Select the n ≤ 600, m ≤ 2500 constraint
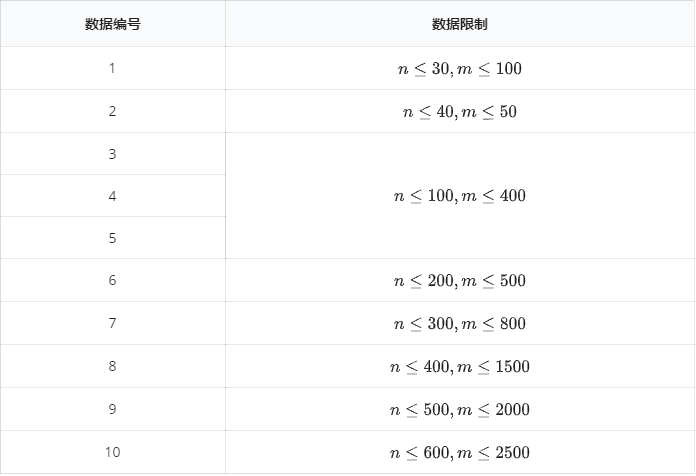This screenshot has height=476, width=696. 460,452
